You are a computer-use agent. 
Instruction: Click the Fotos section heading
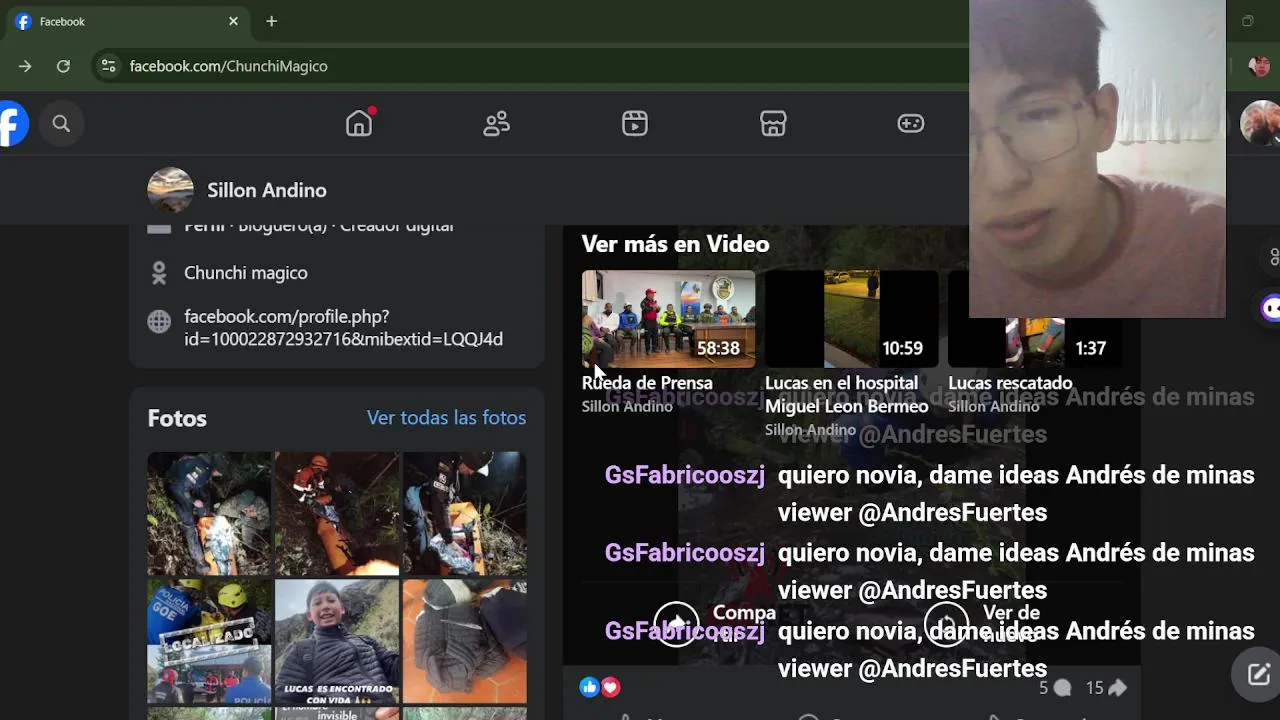(177, 418)
